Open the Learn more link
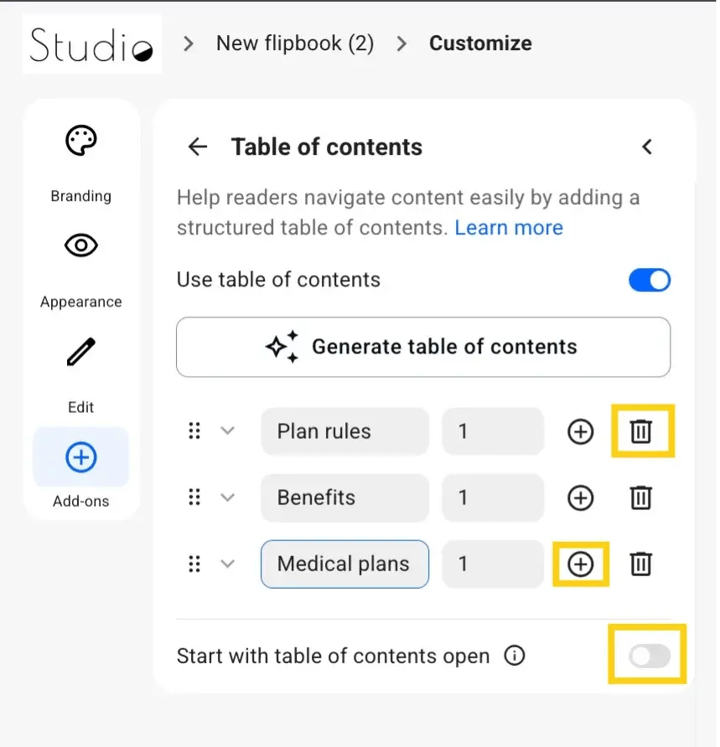 click(x=508, y=228)
